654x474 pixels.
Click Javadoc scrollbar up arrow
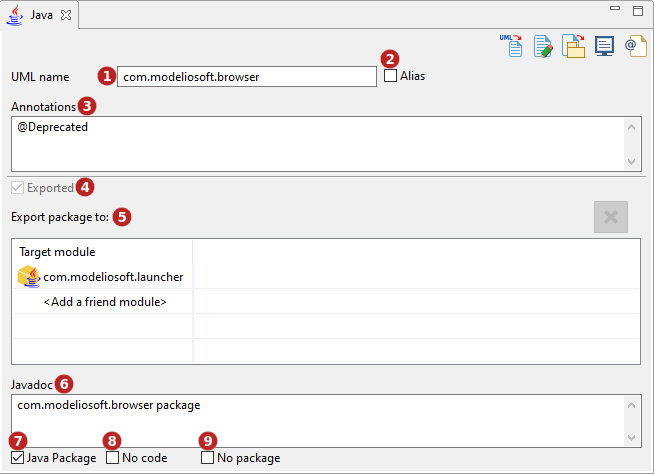631,405
